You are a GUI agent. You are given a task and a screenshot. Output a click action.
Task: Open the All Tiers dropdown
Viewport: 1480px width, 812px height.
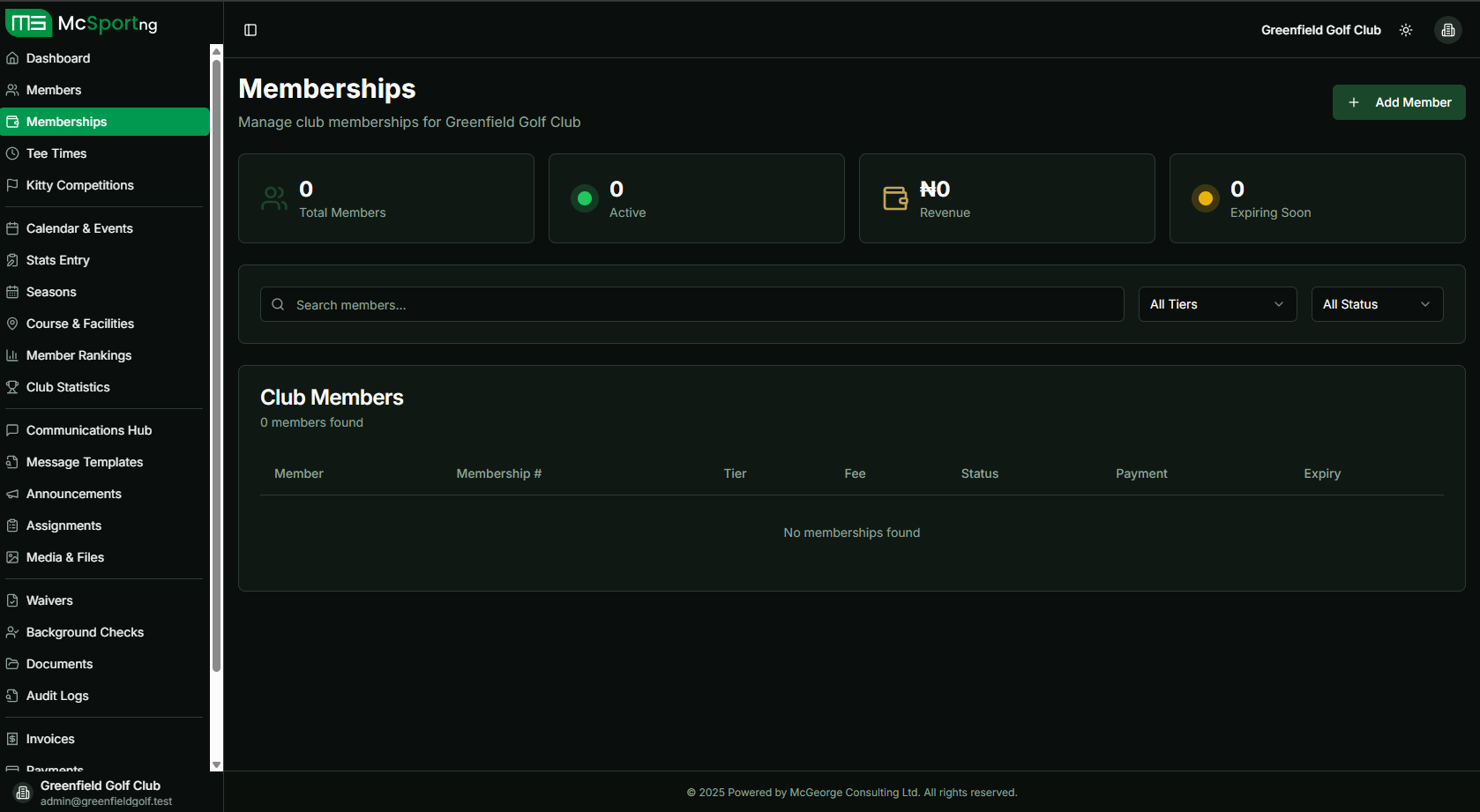click(x=1217, y=304)
